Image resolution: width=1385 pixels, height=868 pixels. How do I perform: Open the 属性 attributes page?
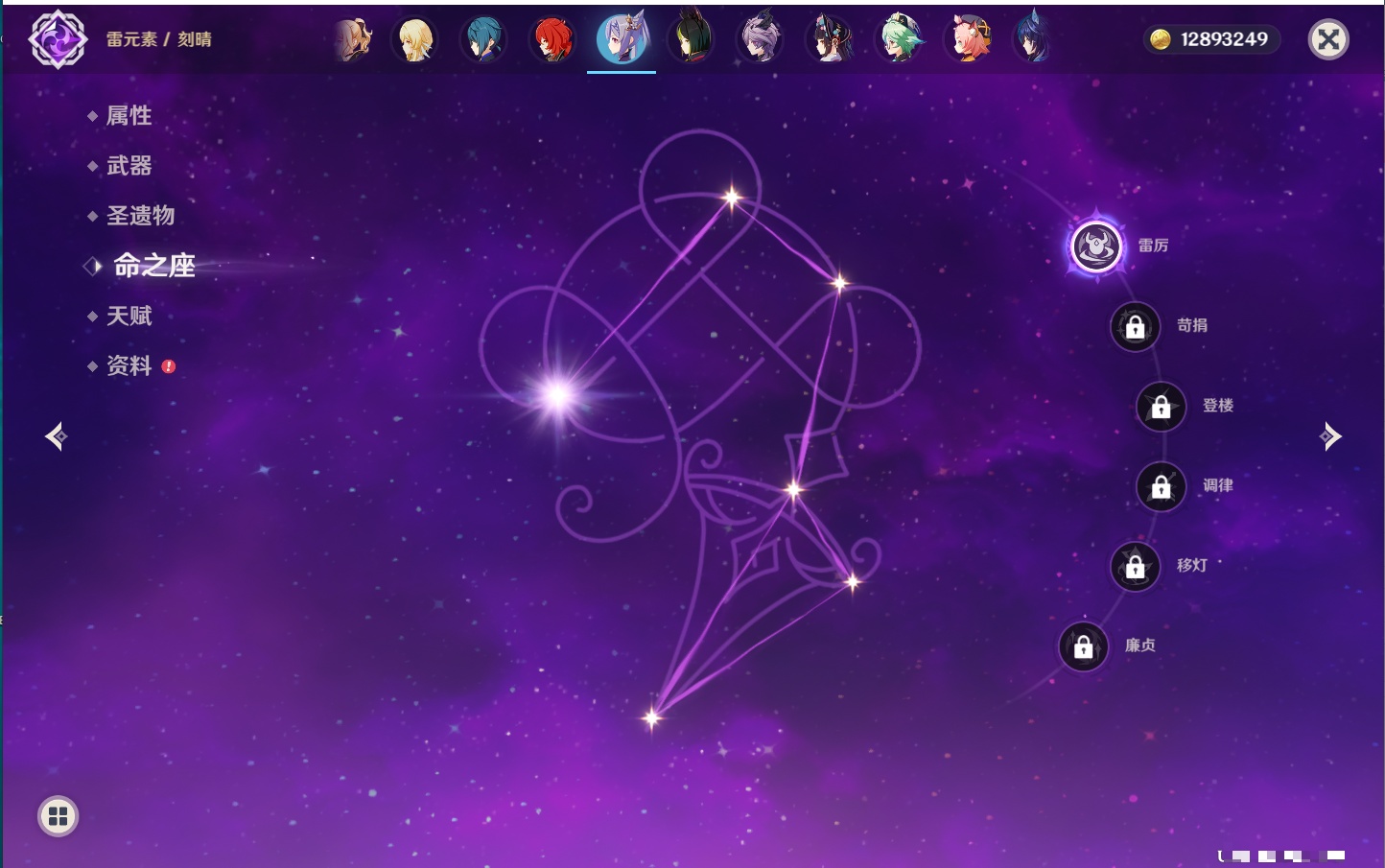(x=129, y=116)
